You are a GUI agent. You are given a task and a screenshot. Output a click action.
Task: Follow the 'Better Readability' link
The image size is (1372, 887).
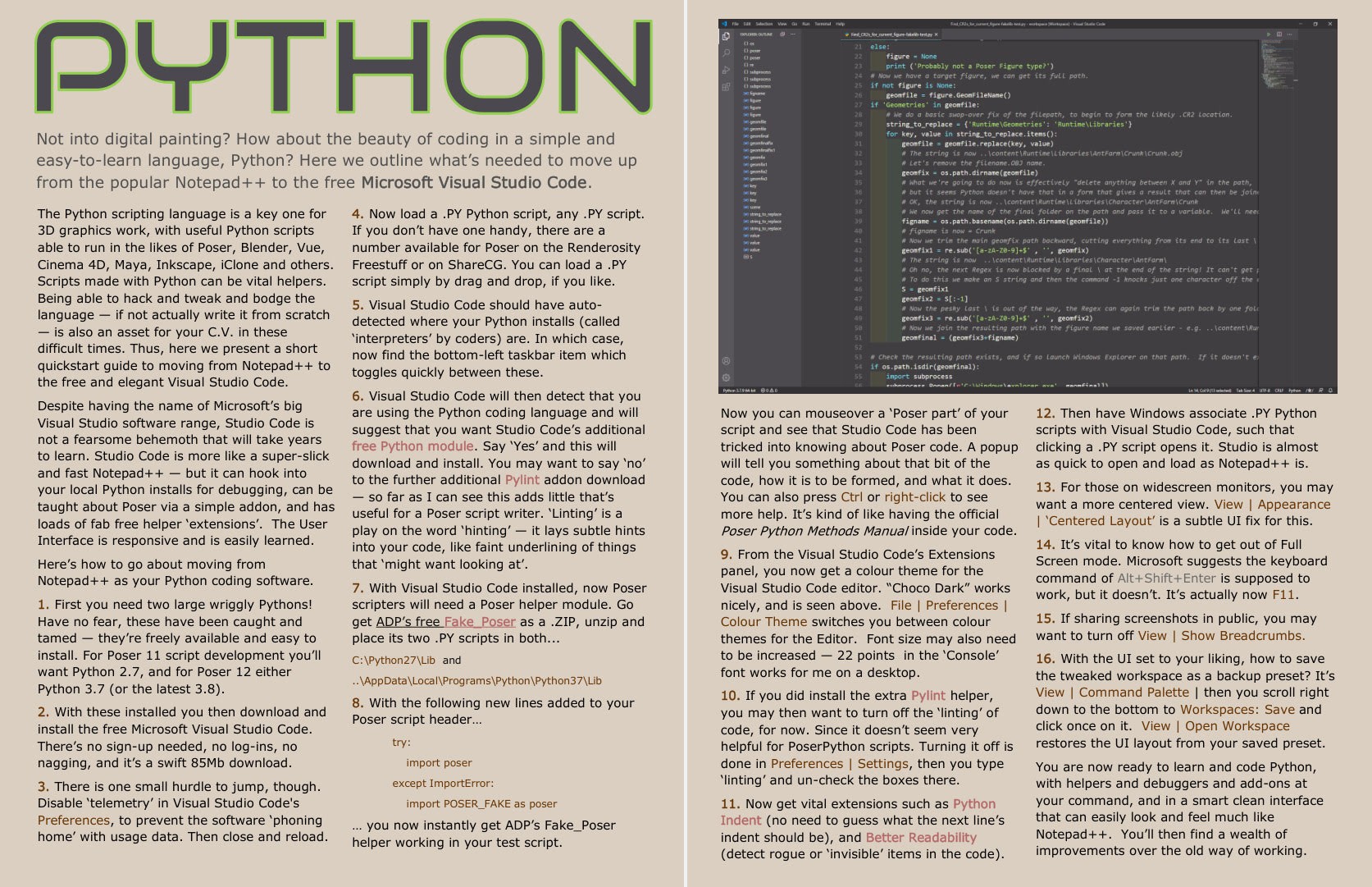[x=921, y=838]
